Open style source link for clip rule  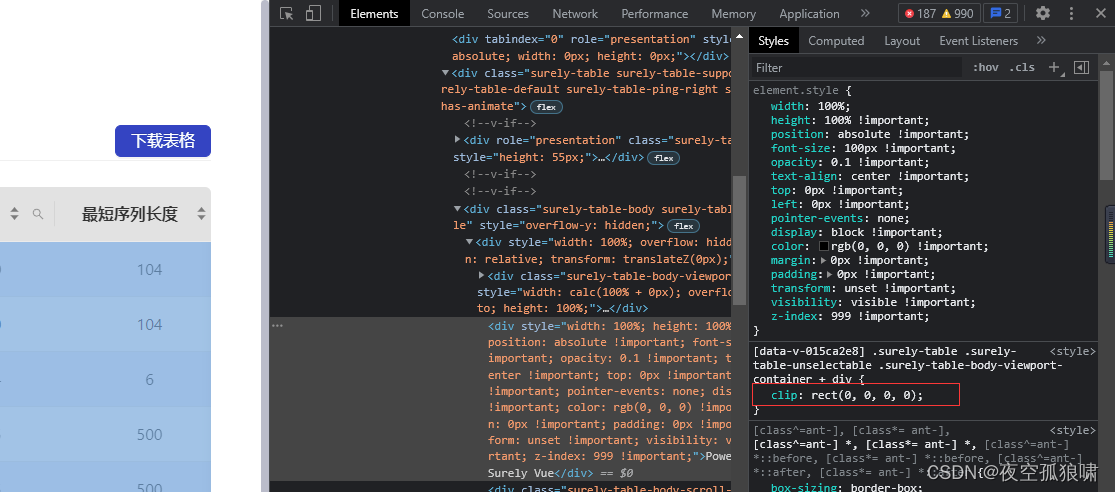point(1074,351)
